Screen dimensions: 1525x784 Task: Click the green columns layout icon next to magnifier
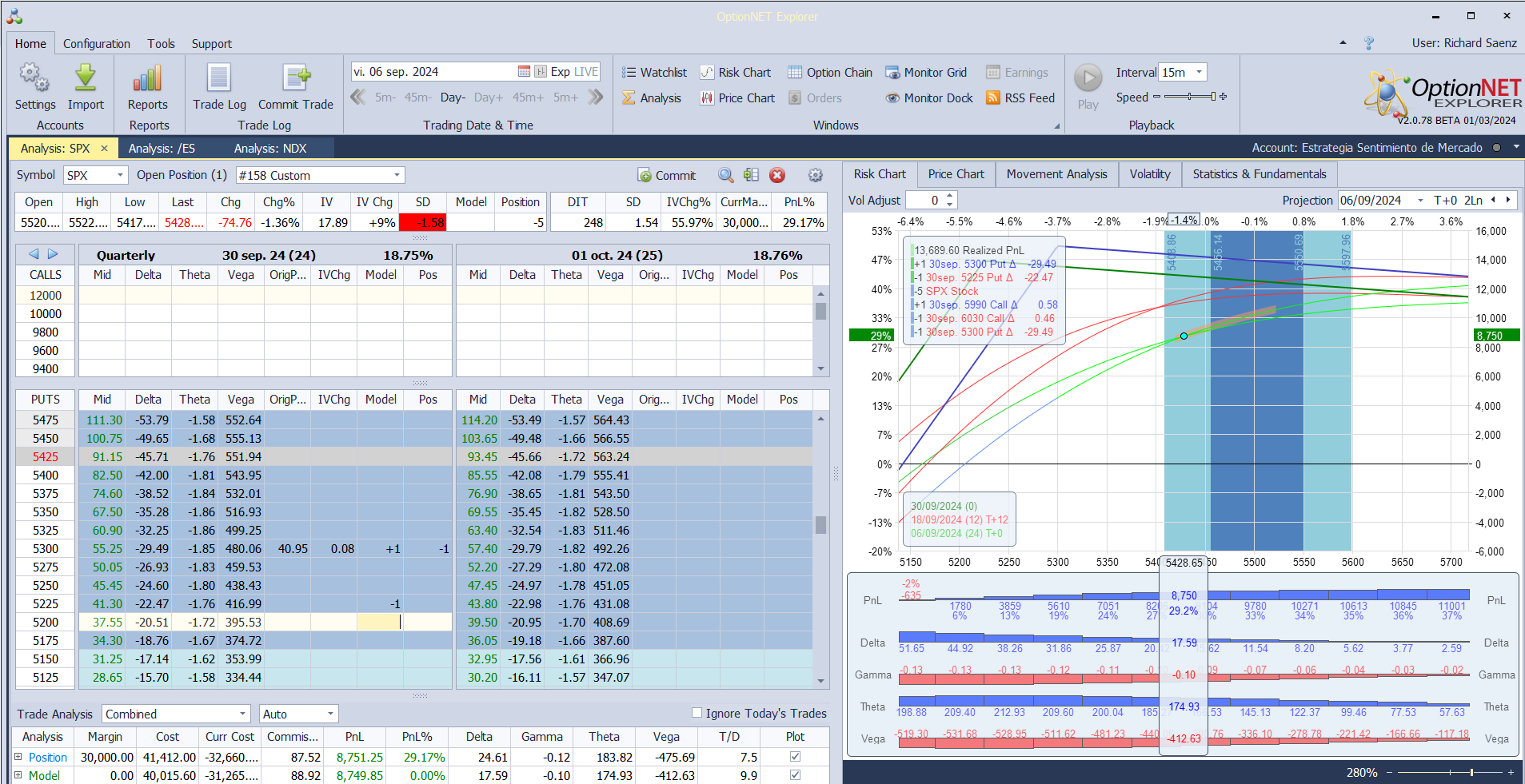[x=751, y=175]
